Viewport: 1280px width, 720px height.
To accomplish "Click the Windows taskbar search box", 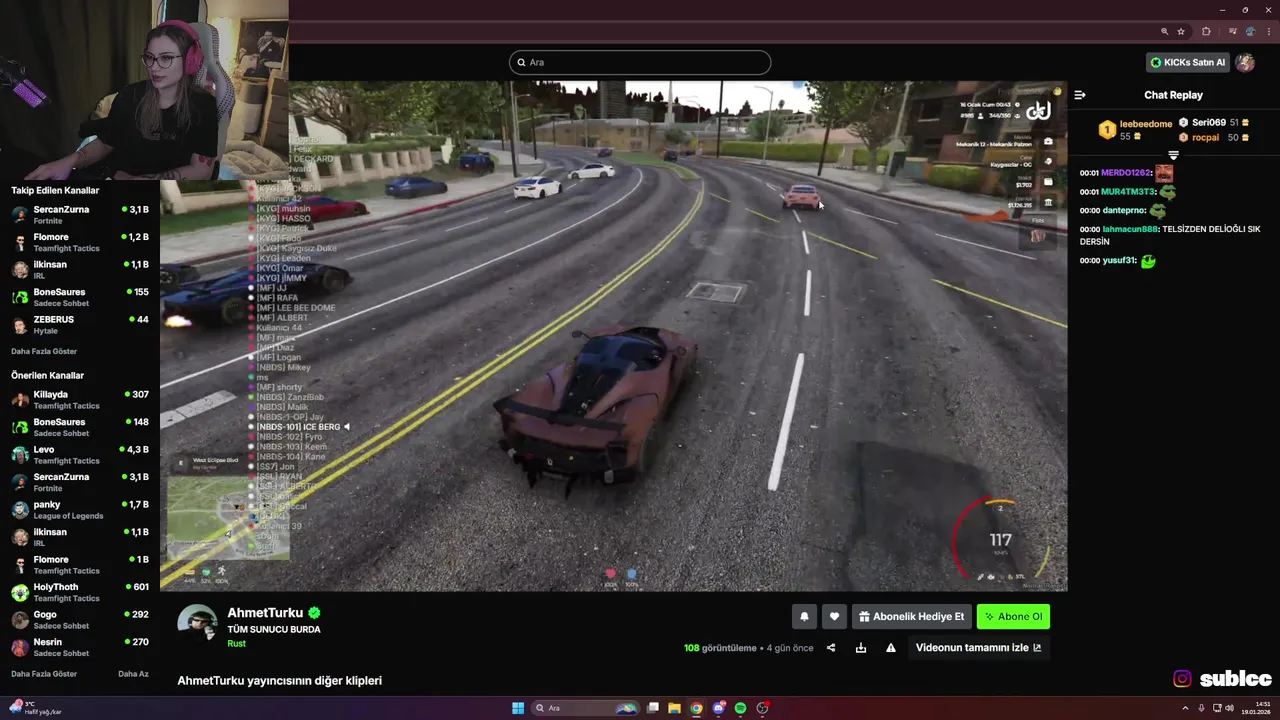I will pos(586,708).
